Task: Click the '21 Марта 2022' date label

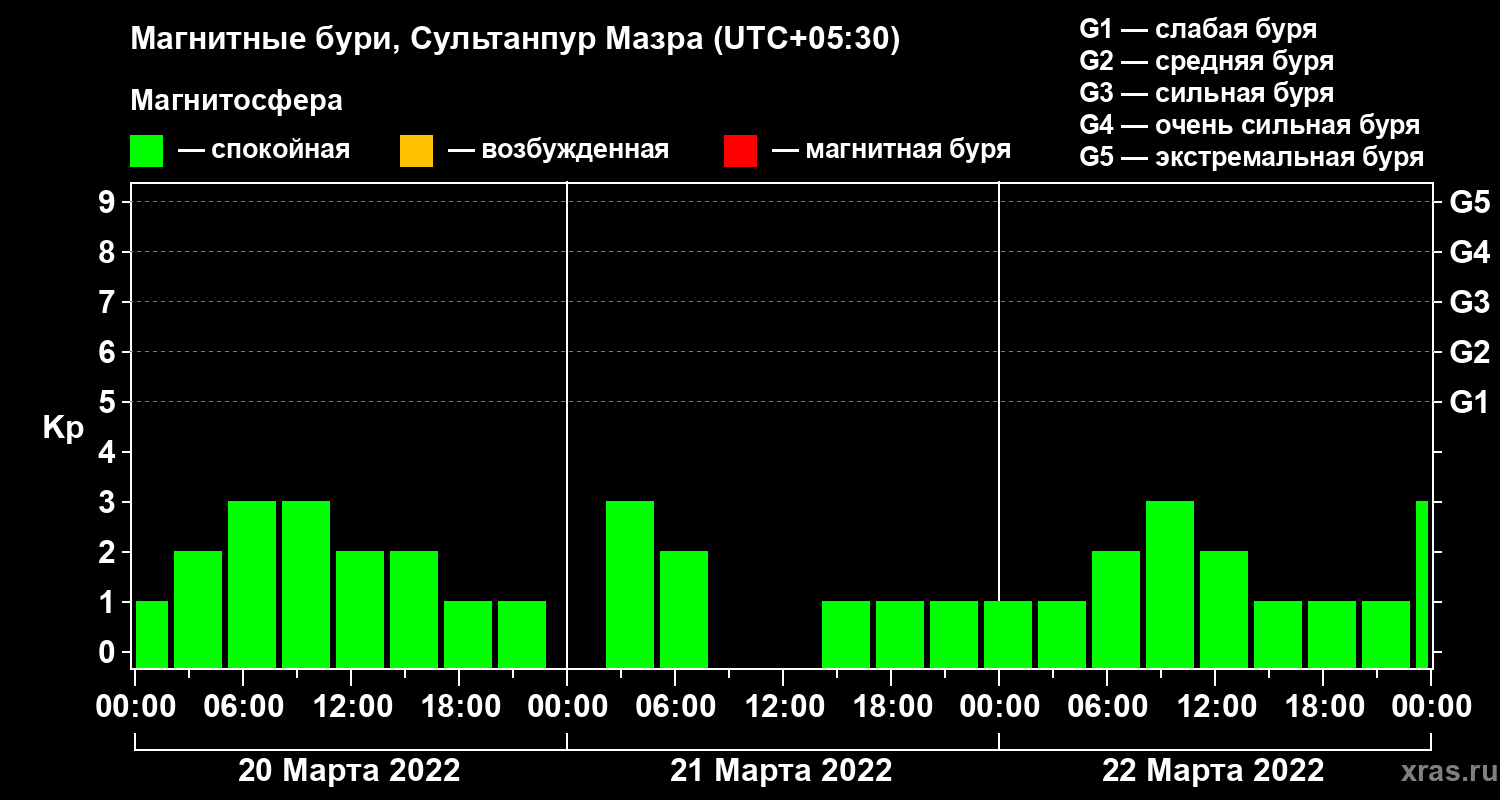Action: pos(781,771)
